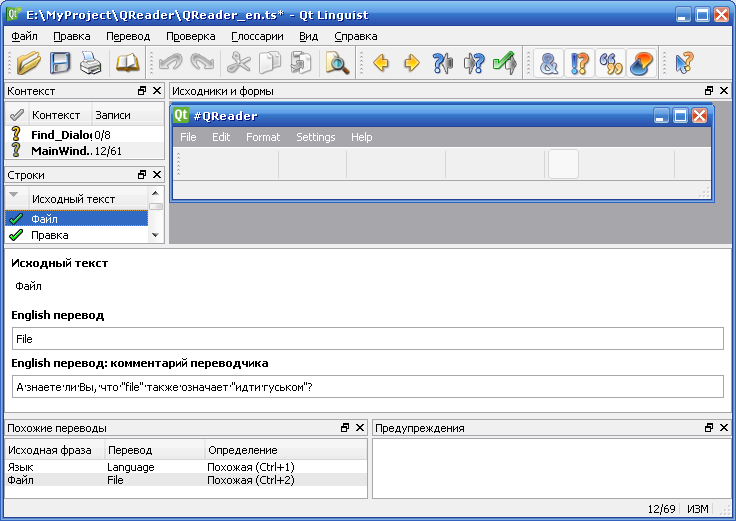
Task: Close the Контекст panel
Action: pyautogui.click(x=157, y=91)
